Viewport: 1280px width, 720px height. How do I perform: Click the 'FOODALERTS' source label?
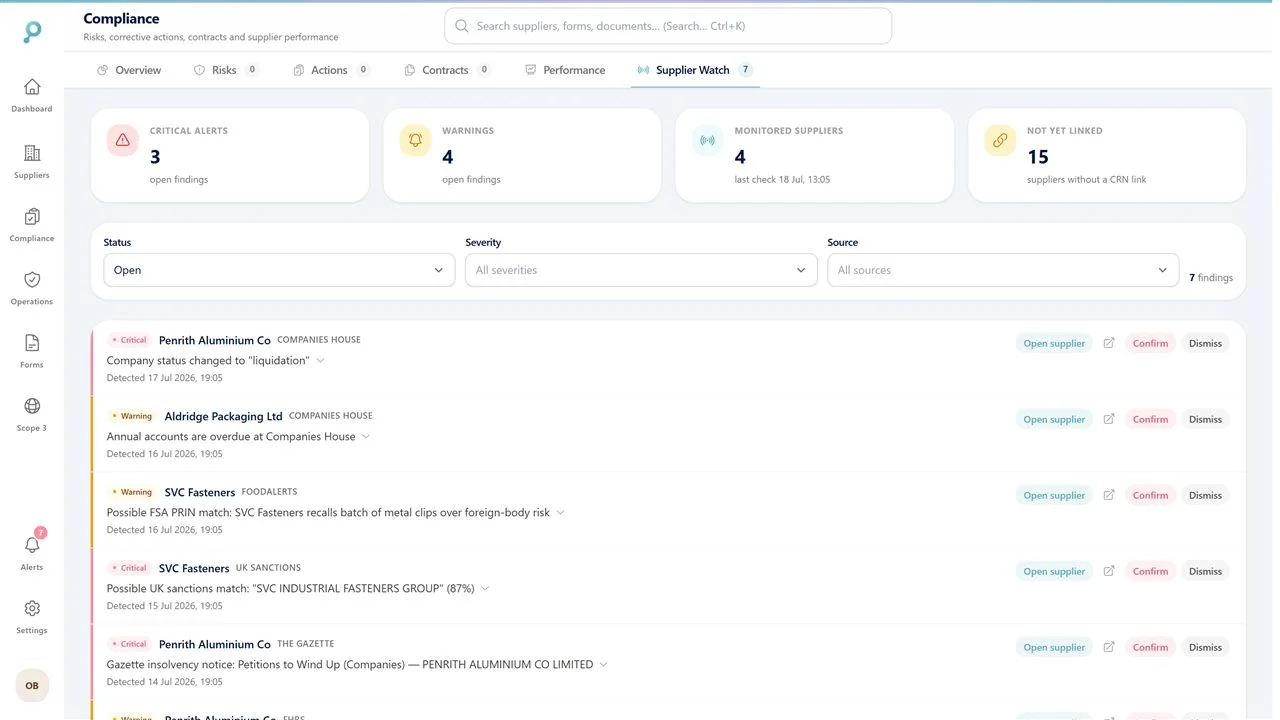(x=270, y=492)
